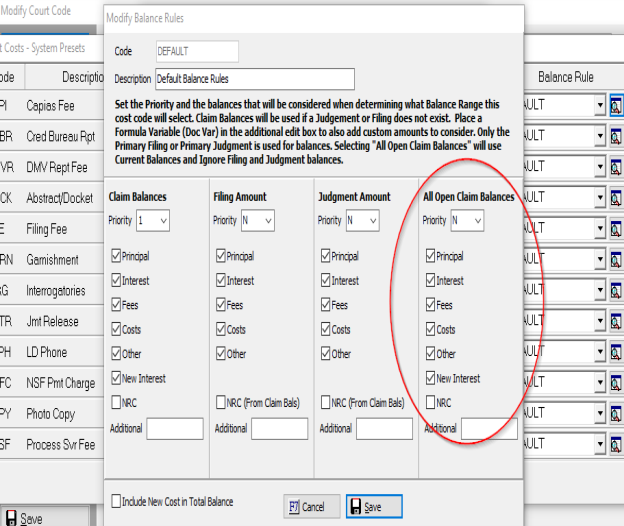Open the balance rule lookup for Filing Fee
Viewport: 624px width, 526px height.
tap(616, 229)
